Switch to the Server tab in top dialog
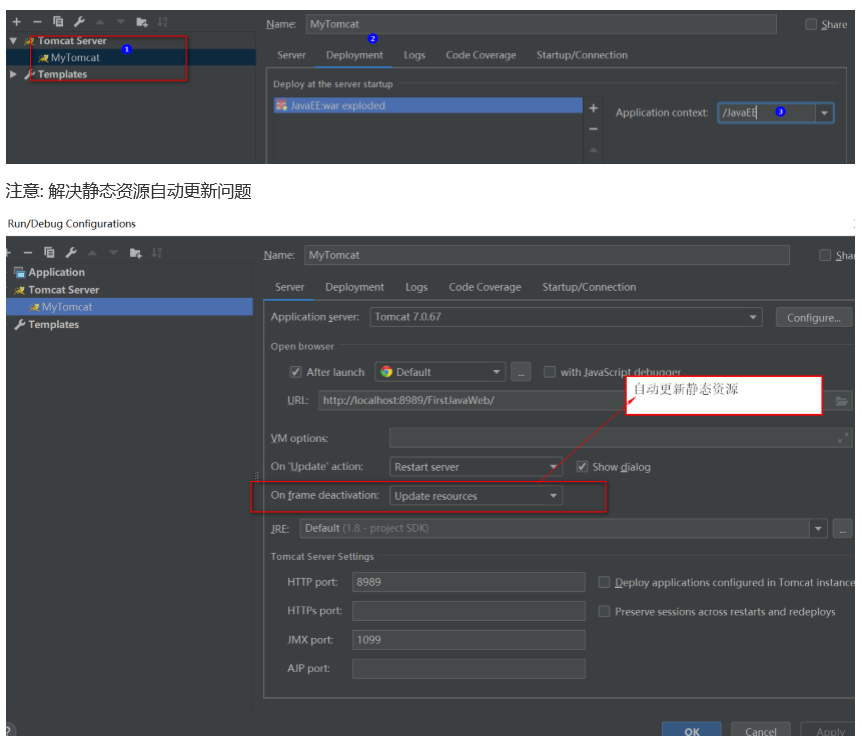The image size is (862, 744). click(x=291, y=55)
